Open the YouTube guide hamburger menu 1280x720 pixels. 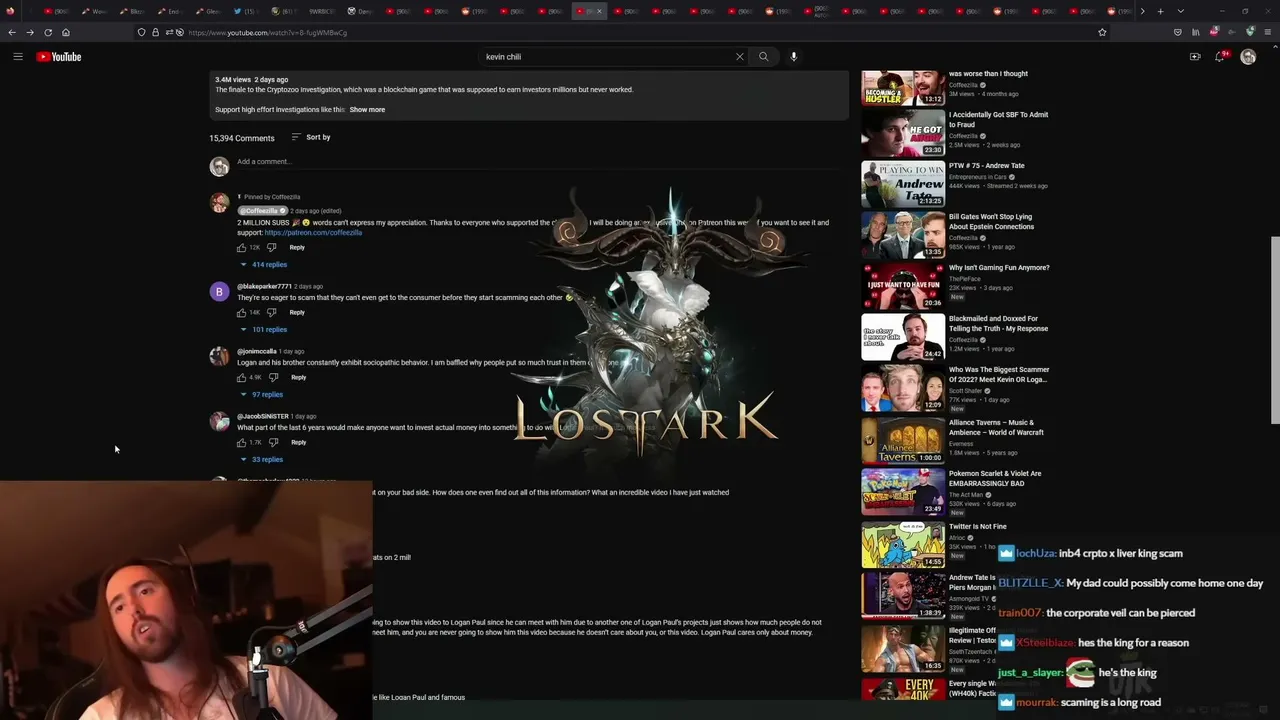click(18, 57)
